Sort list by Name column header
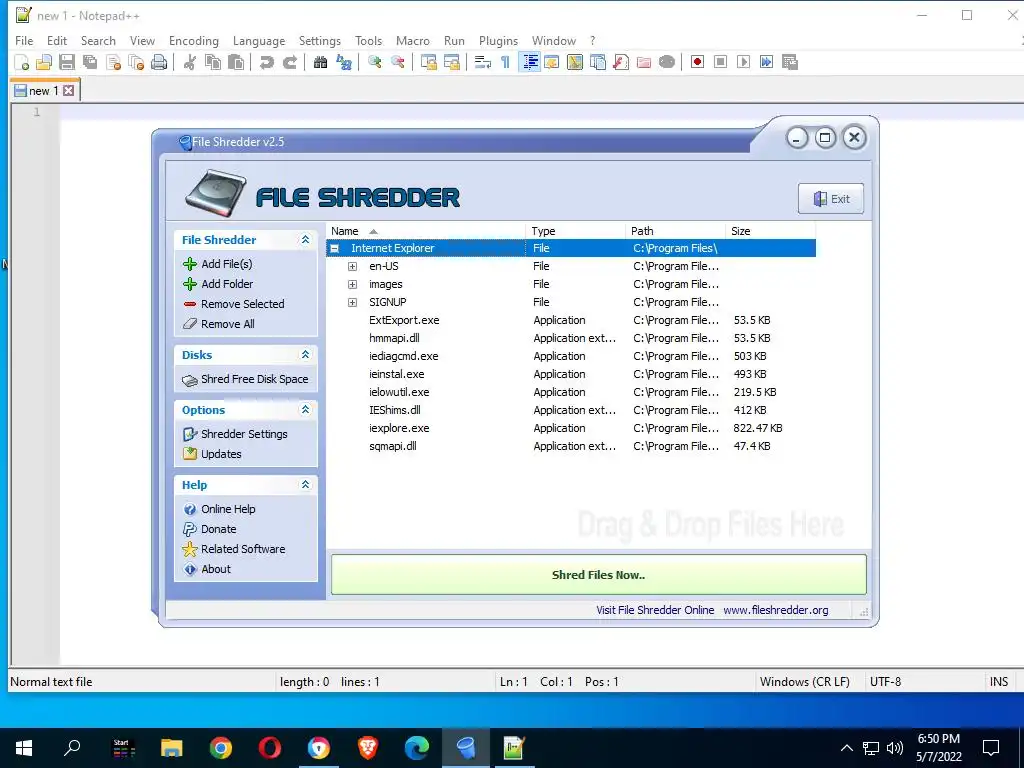Screen dimensions: 1024x768 pyautogui.click(x=426, y=231)
